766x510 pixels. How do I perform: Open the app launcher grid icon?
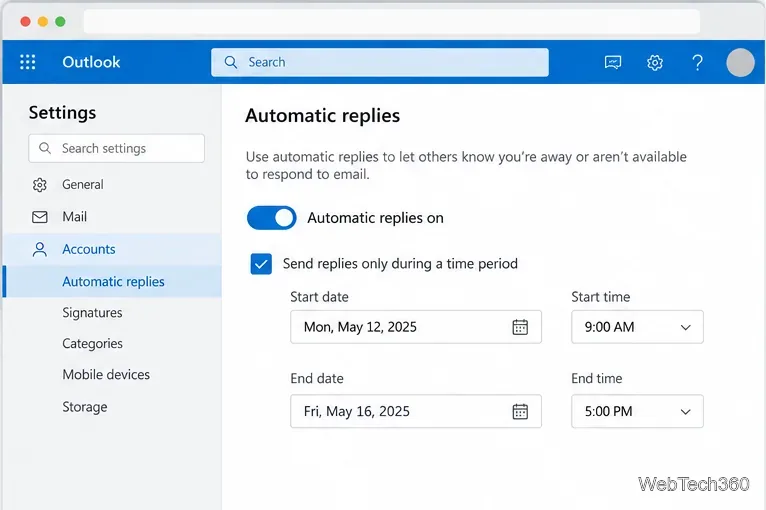[27, 62]
